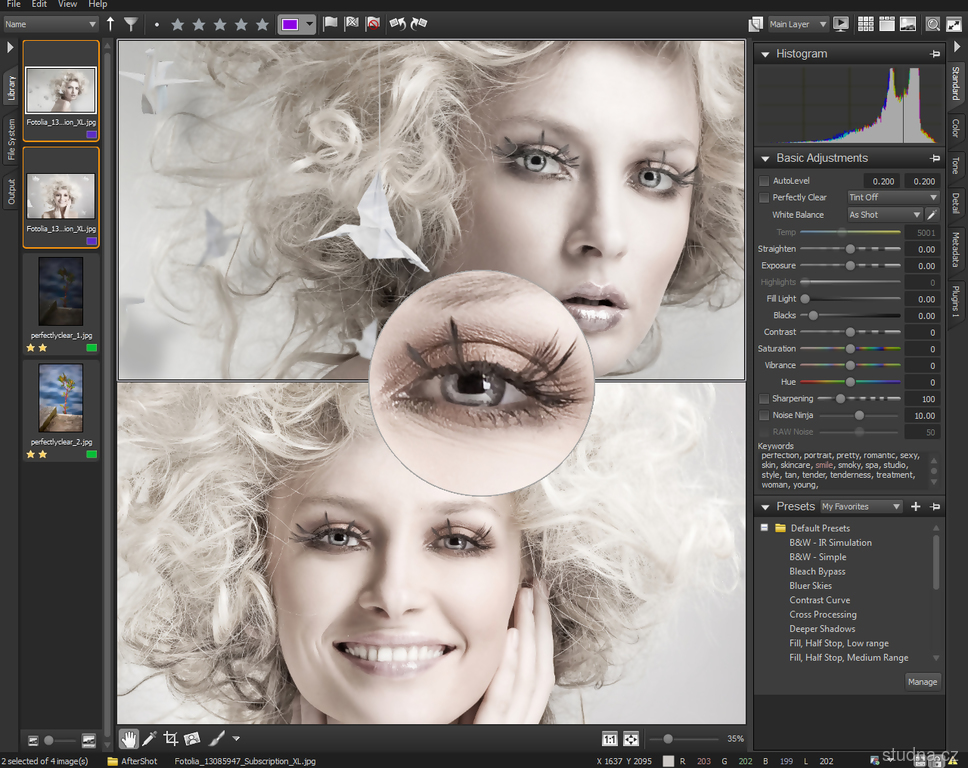Enable the Perfectly Clear checkbox
Viewport: 968px width, 768px height.
764,197
